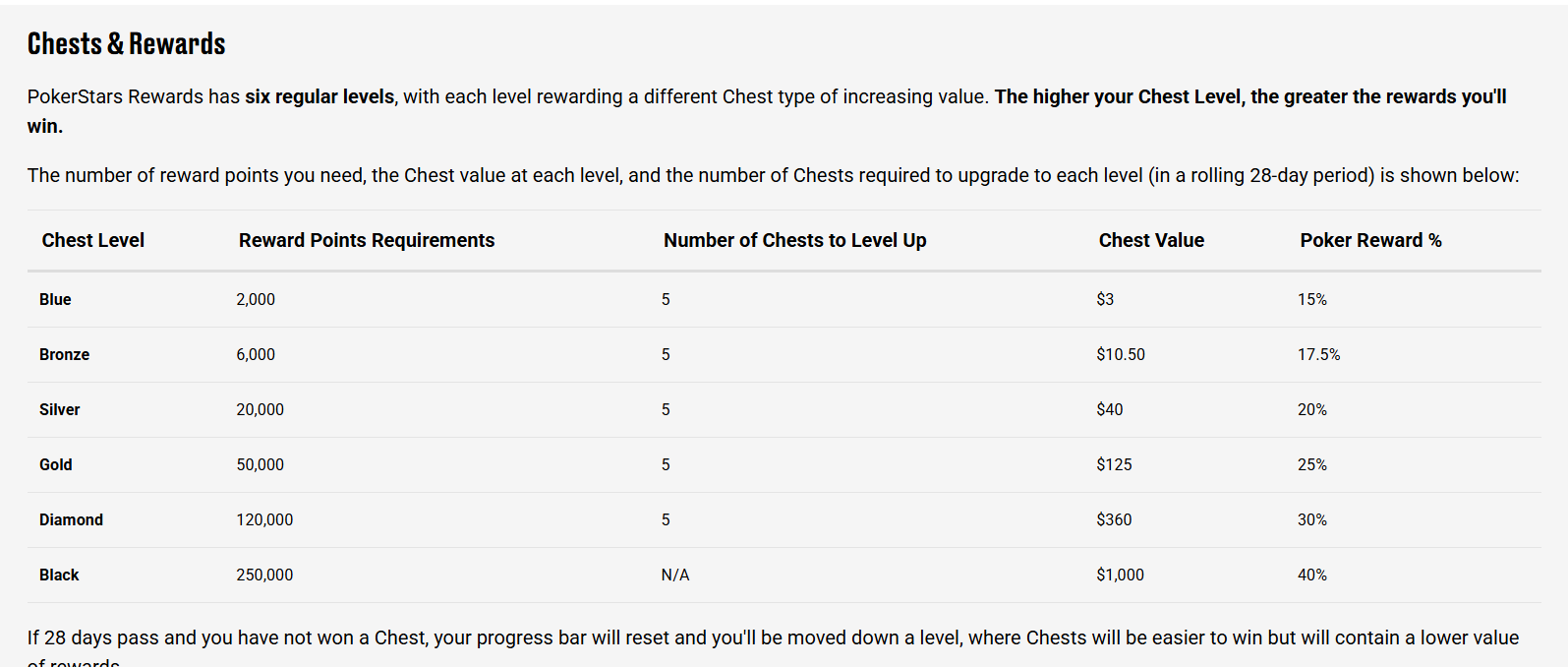
Task: Click the $10.50 chest value cell
Action: (1121, 354)
